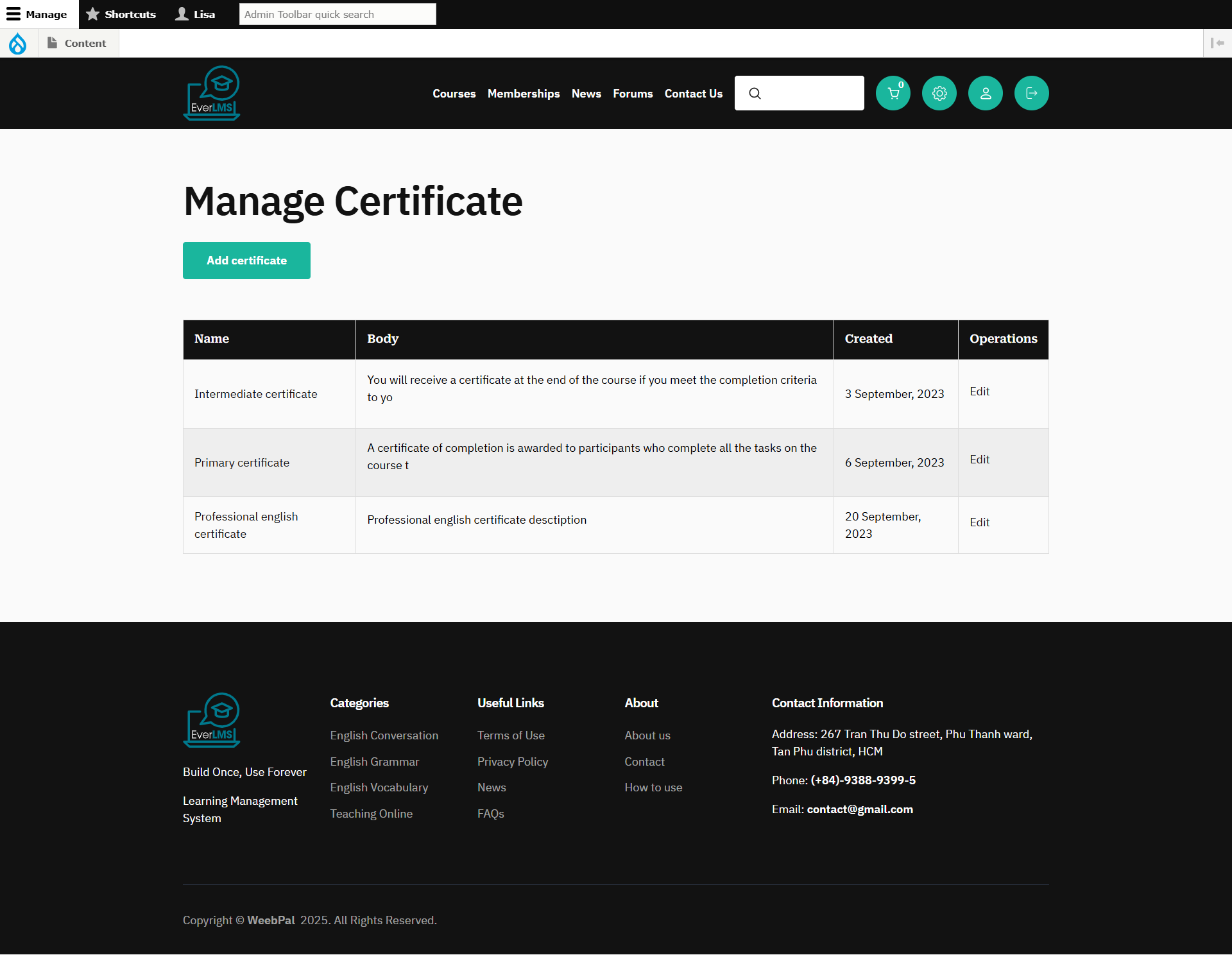Click the Add certificate button
1232x955 pixels.
(x=246, y=261)
